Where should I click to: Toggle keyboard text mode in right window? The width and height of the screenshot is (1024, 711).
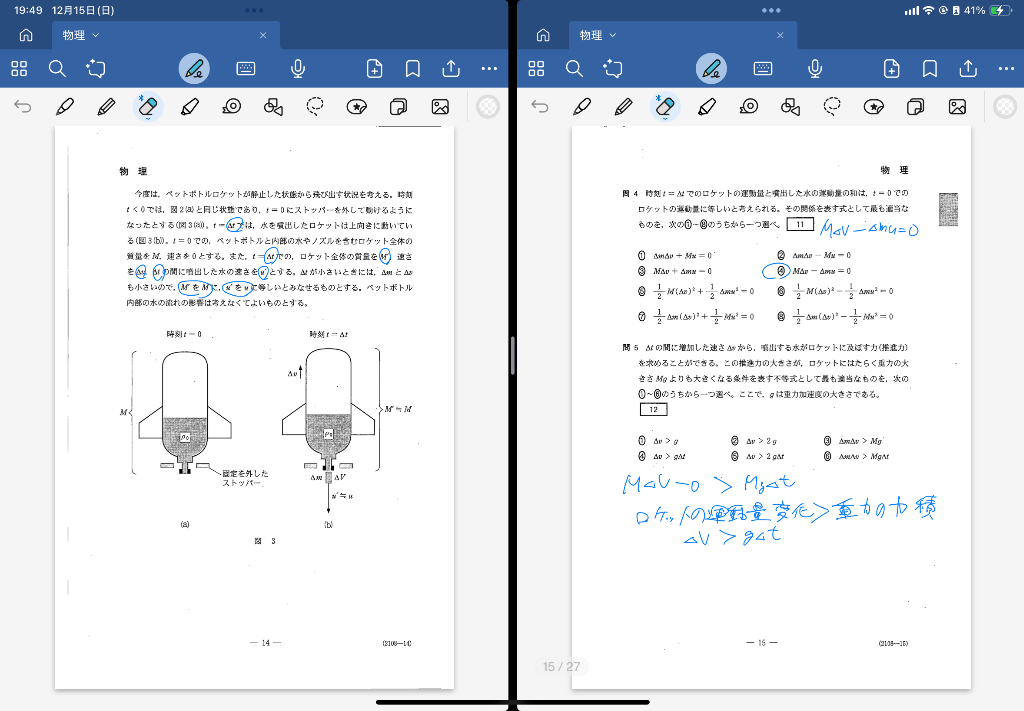(763, 69)
